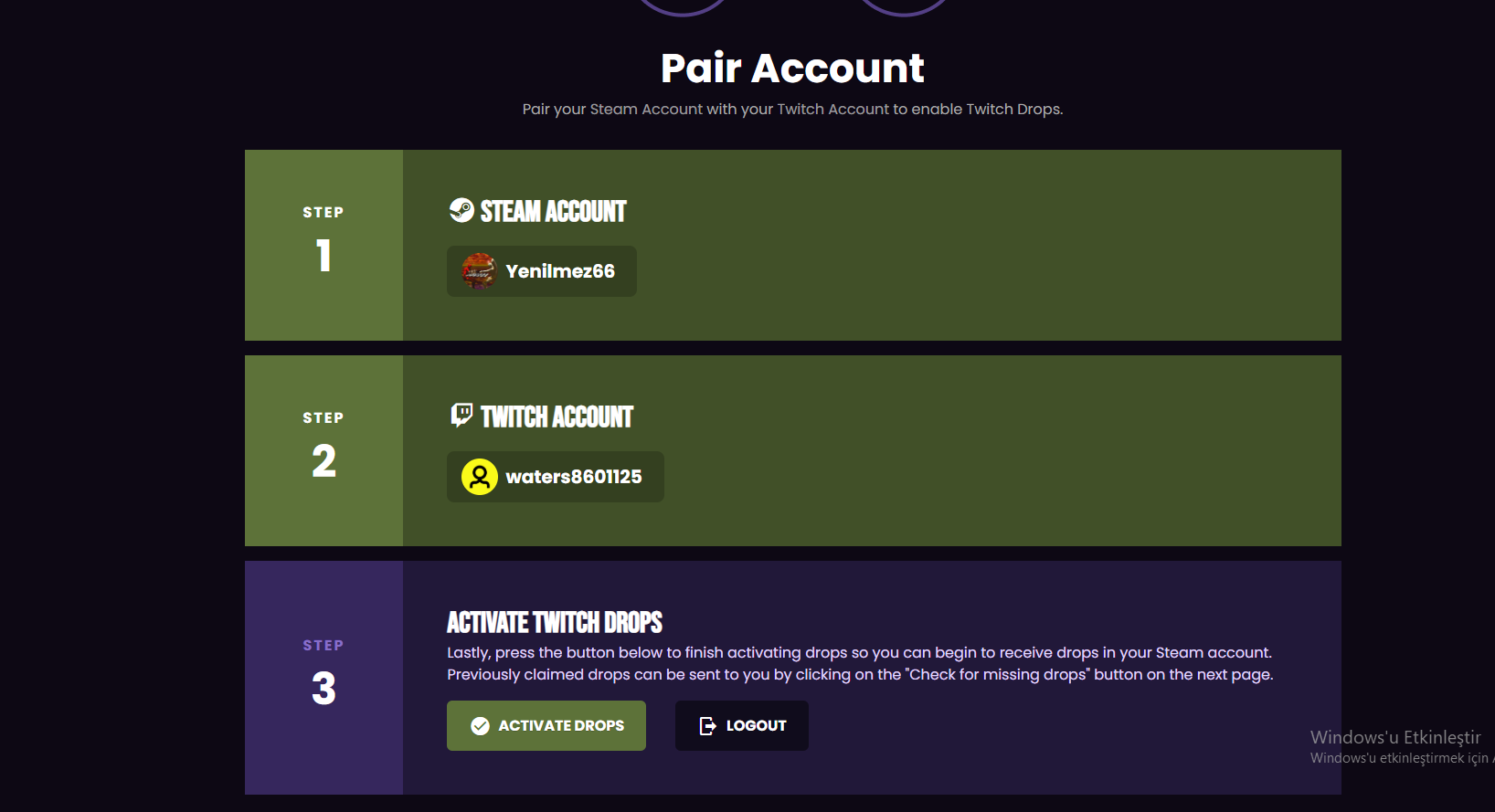Click the Steam Account heading
This screenshot has width=1495, height=812.
pyautogui.click(x=553, y=211)
